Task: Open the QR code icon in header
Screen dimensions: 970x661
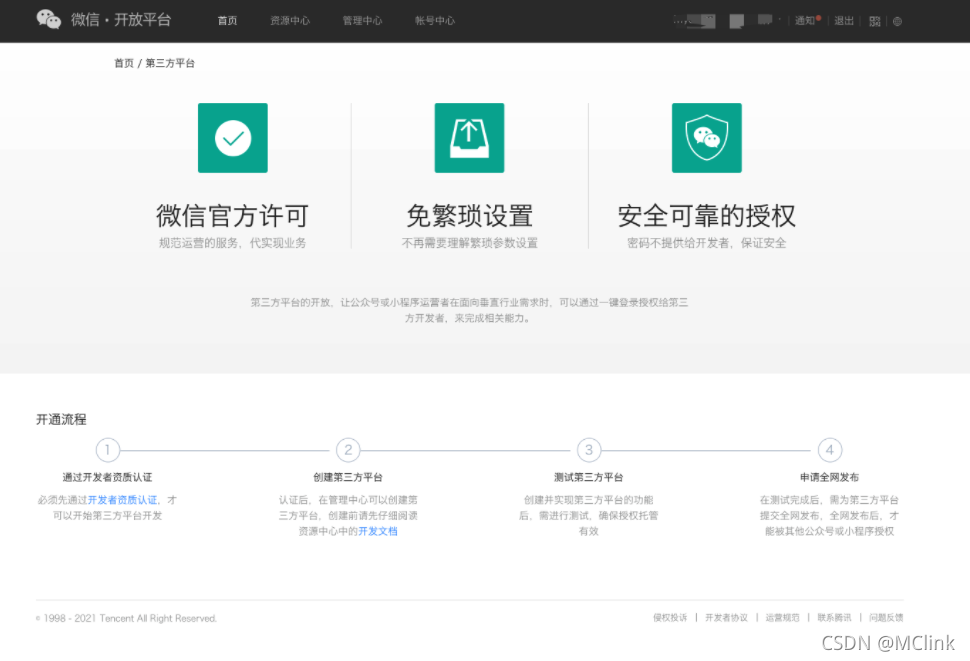Action: coord(875,21)
